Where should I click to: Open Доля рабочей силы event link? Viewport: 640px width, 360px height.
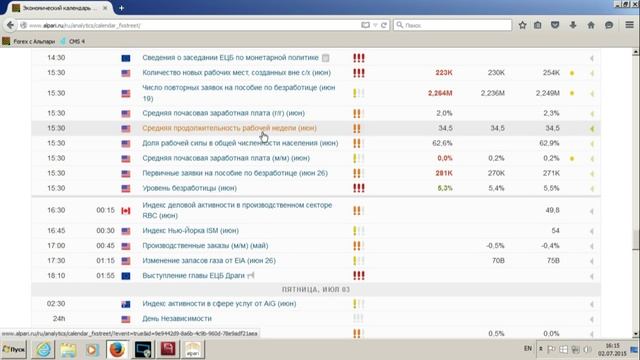tap(240, 143)
